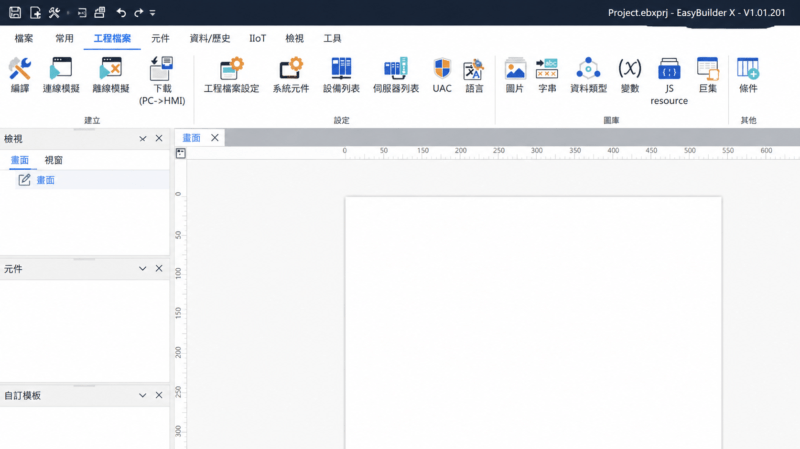
Task: Click the tools wrench icon in title bar
Action: click(x=54, y=12)
